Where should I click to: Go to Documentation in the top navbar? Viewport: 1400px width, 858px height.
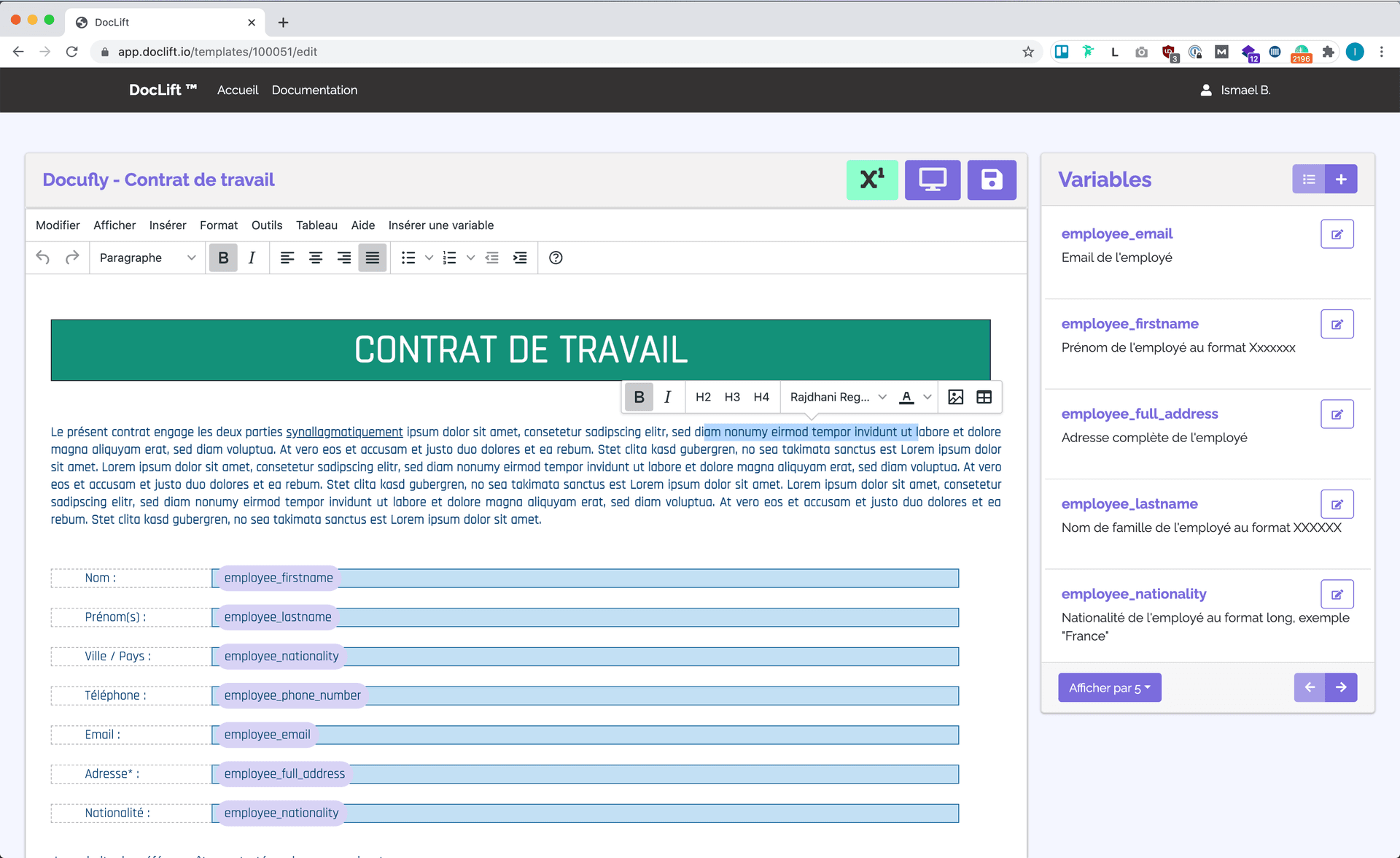point(314,90)
